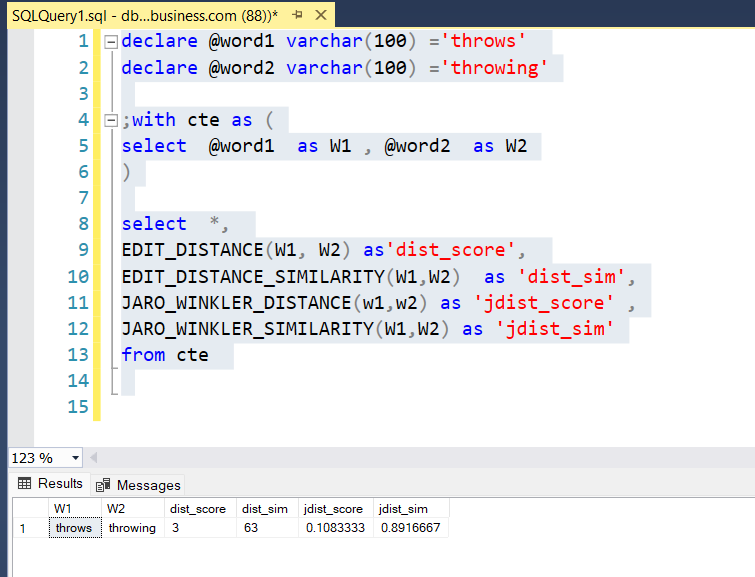The height and width of the screenshot is (577, 755).
Task: Click the Messages tab icon
Action: click(103, 485)
